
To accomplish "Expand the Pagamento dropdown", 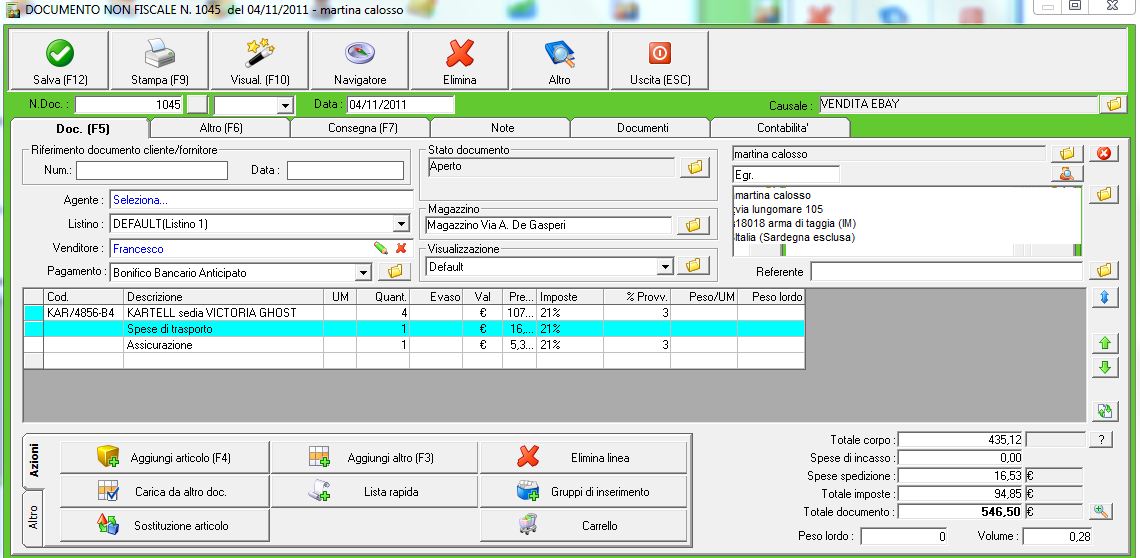I will [364, 273].
